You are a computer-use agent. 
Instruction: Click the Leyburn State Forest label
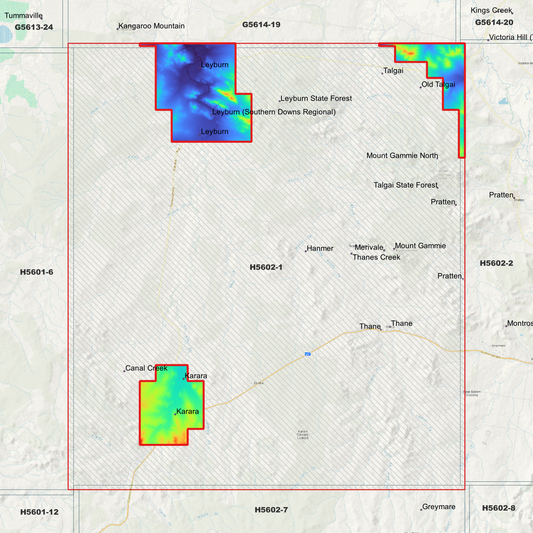point(316,99)
